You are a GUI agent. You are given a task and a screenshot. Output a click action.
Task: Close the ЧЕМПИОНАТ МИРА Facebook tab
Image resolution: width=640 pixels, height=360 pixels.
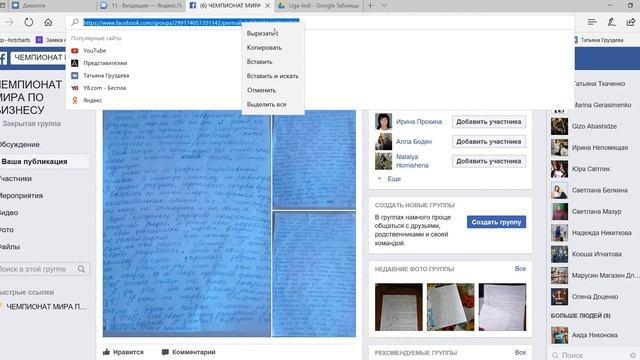[x=267, y=5]
